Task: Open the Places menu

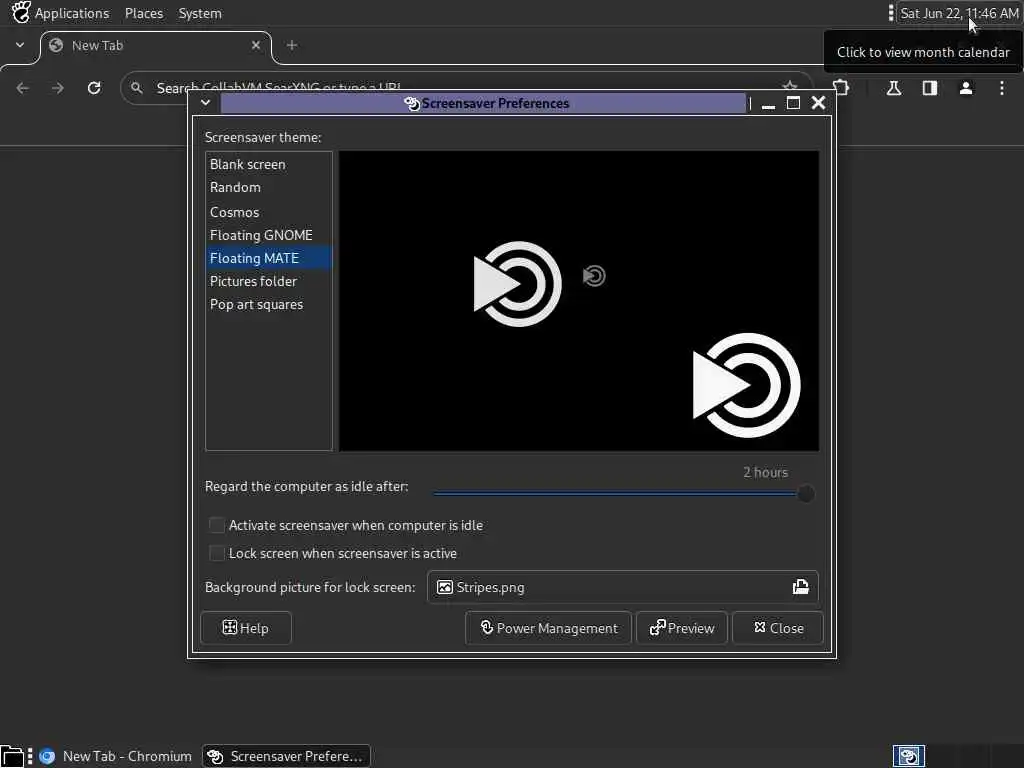Action: 144,13
